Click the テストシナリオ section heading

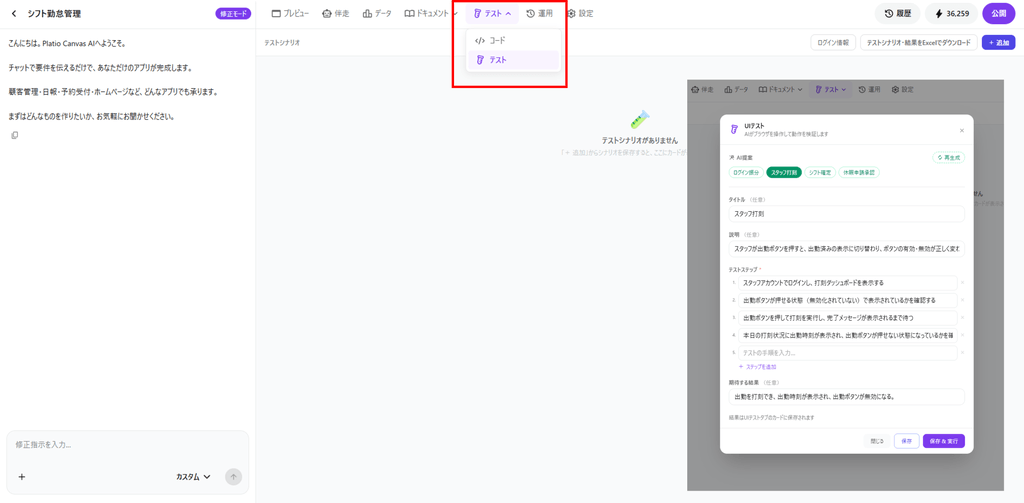pos(282,42)
